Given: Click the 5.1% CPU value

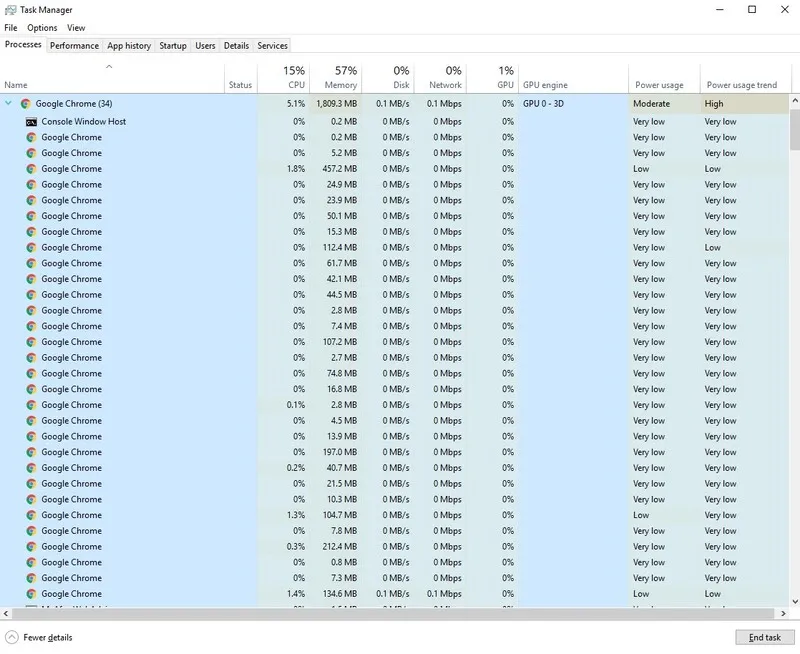Looking at the screenshot, I should (296, 104).
